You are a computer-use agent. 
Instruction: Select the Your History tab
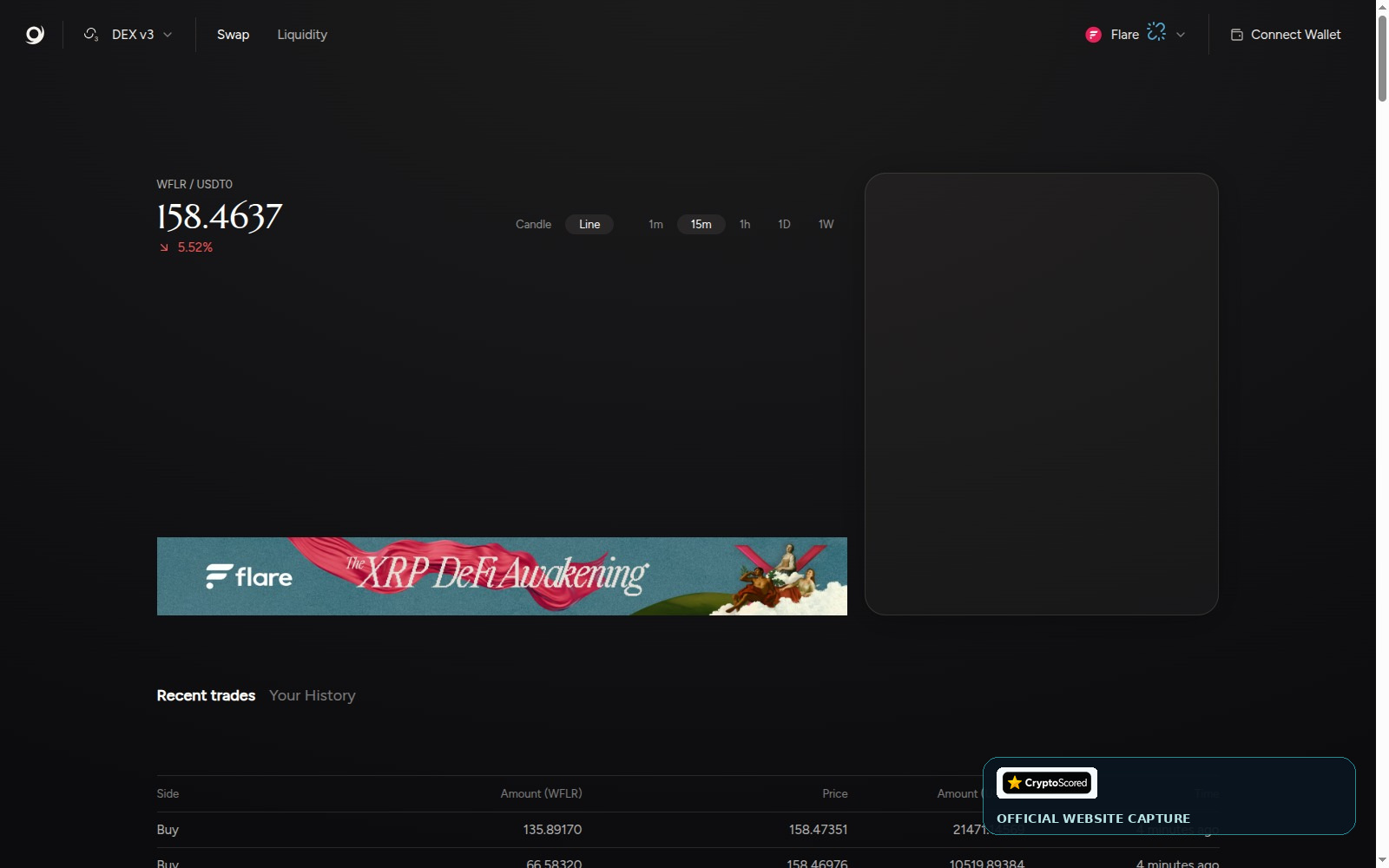click(313, 695)
